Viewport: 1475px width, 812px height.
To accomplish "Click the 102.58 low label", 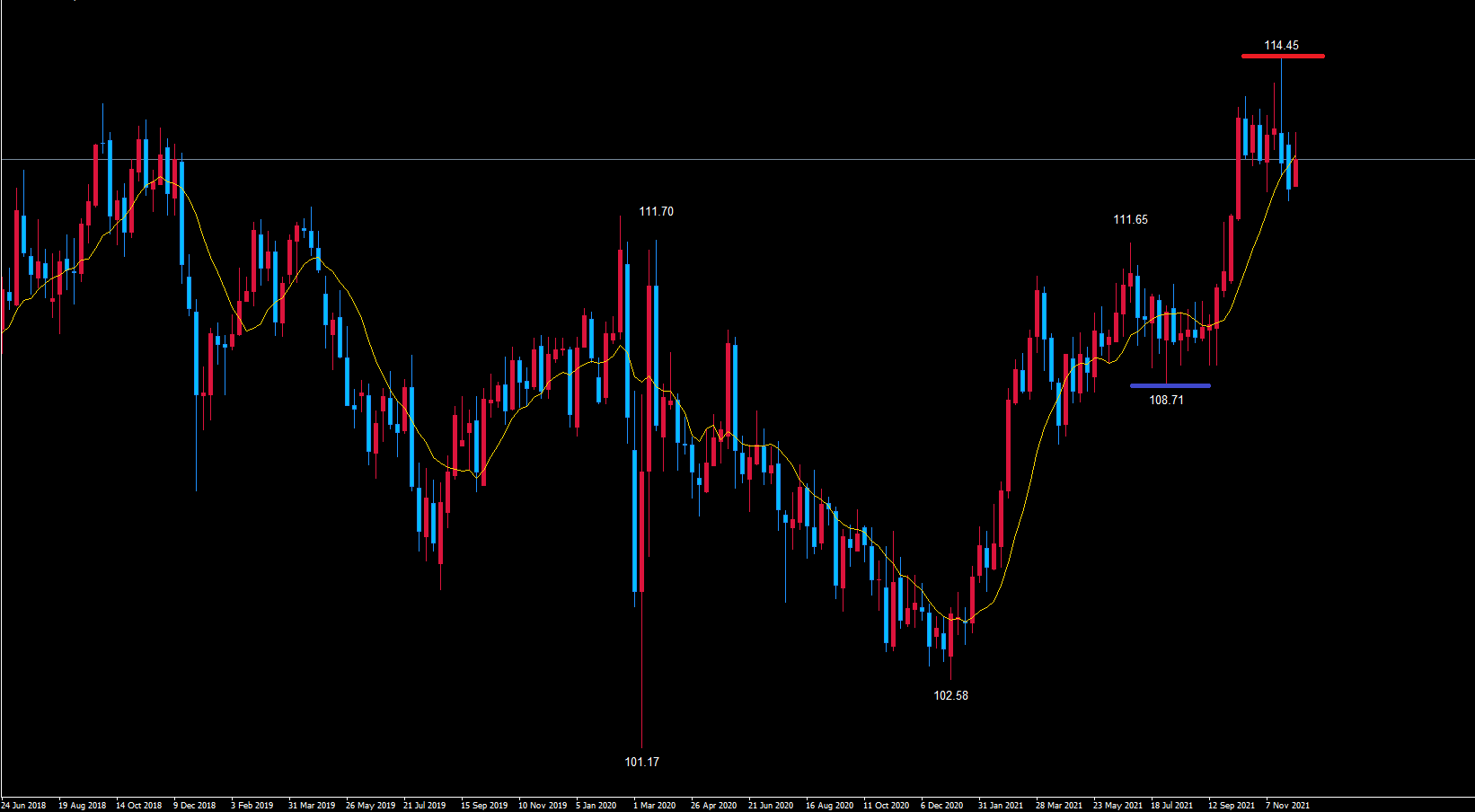I will (x=950, y=695).
